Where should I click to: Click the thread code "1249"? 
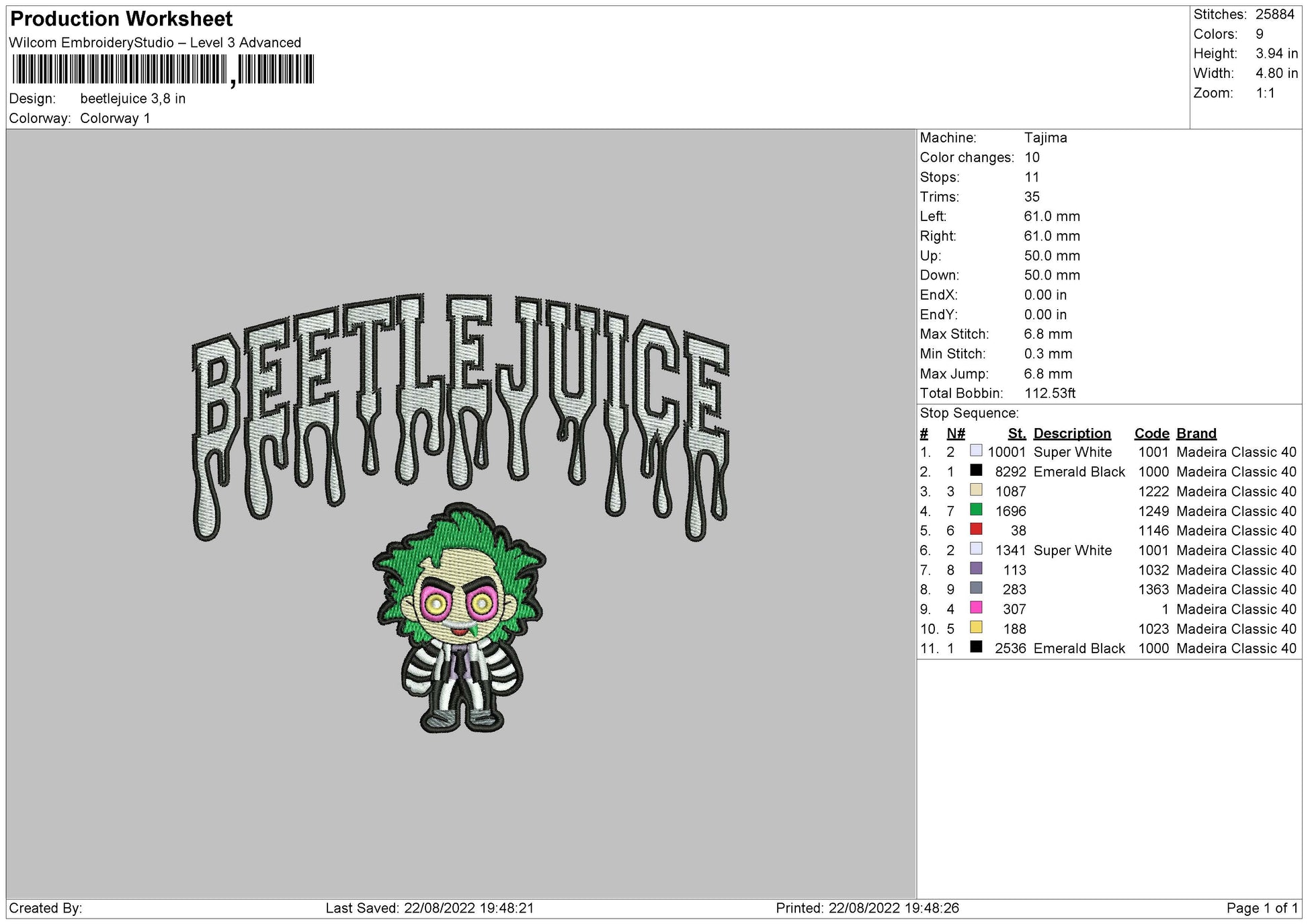1153,511
